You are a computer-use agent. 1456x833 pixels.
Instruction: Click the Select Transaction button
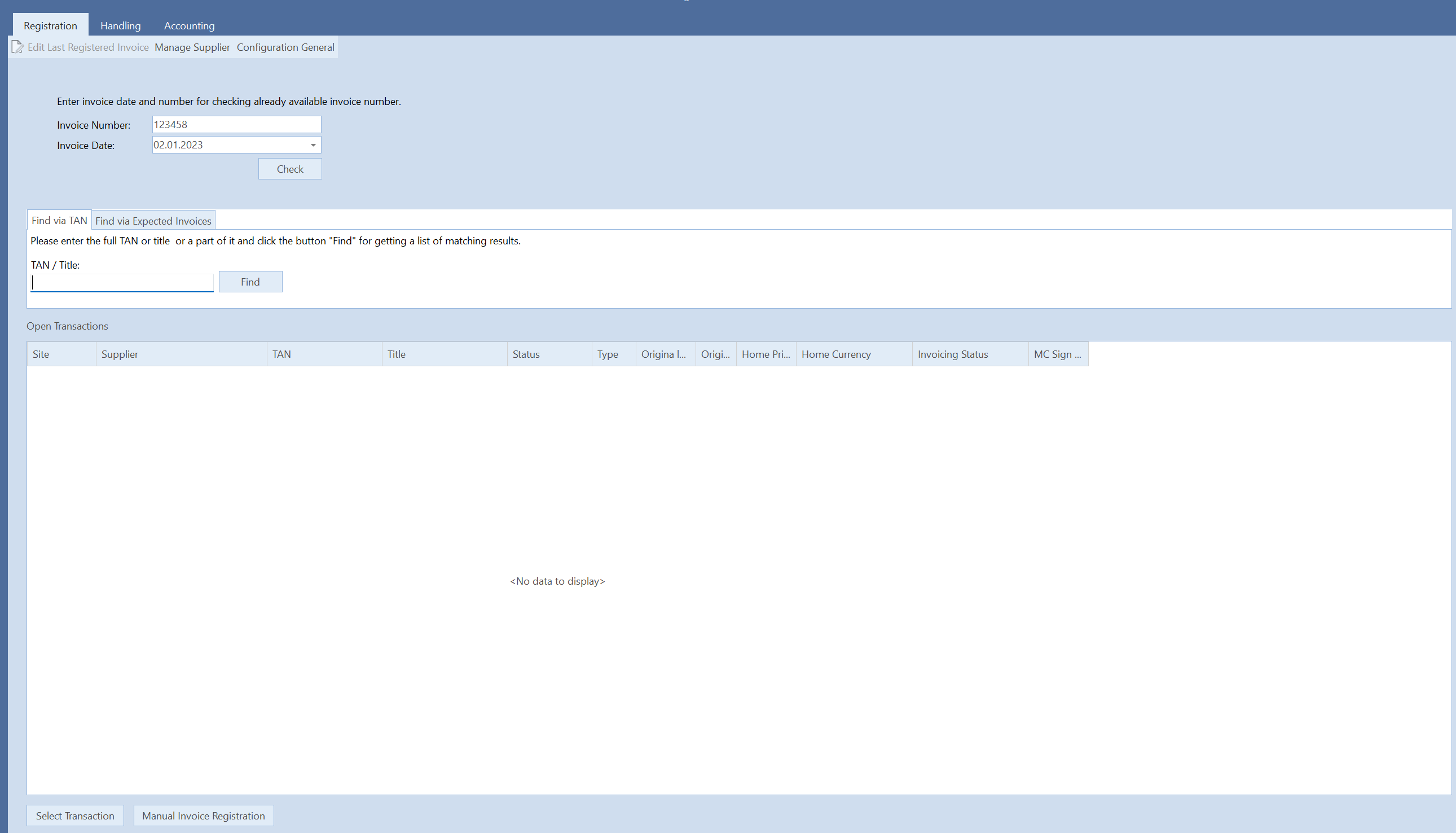coord(75,816)
